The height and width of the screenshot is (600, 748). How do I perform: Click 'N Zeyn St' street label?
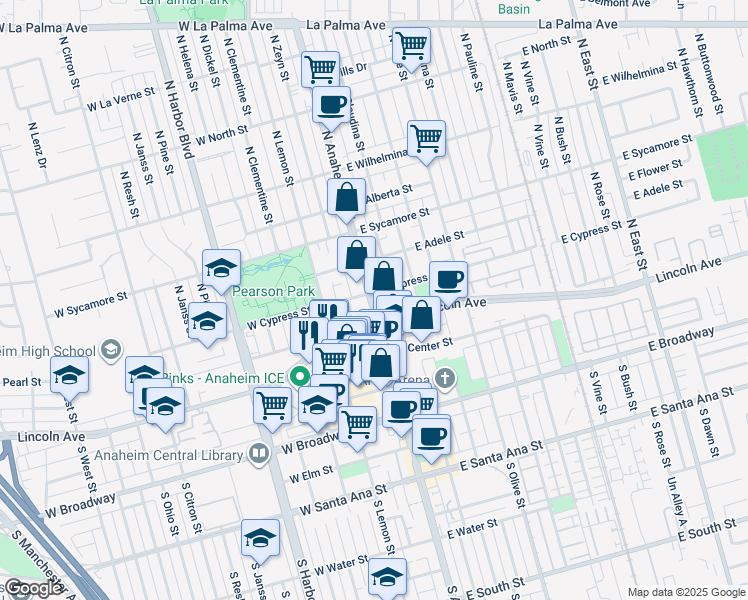(x=280, y=57)
